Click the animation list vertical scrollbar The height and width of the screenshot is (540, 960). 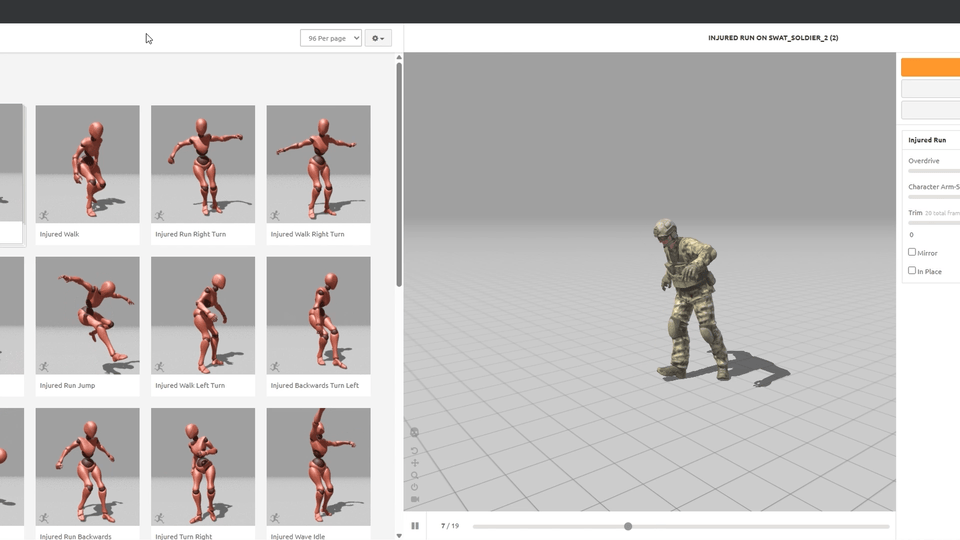(x=399, y=175)
